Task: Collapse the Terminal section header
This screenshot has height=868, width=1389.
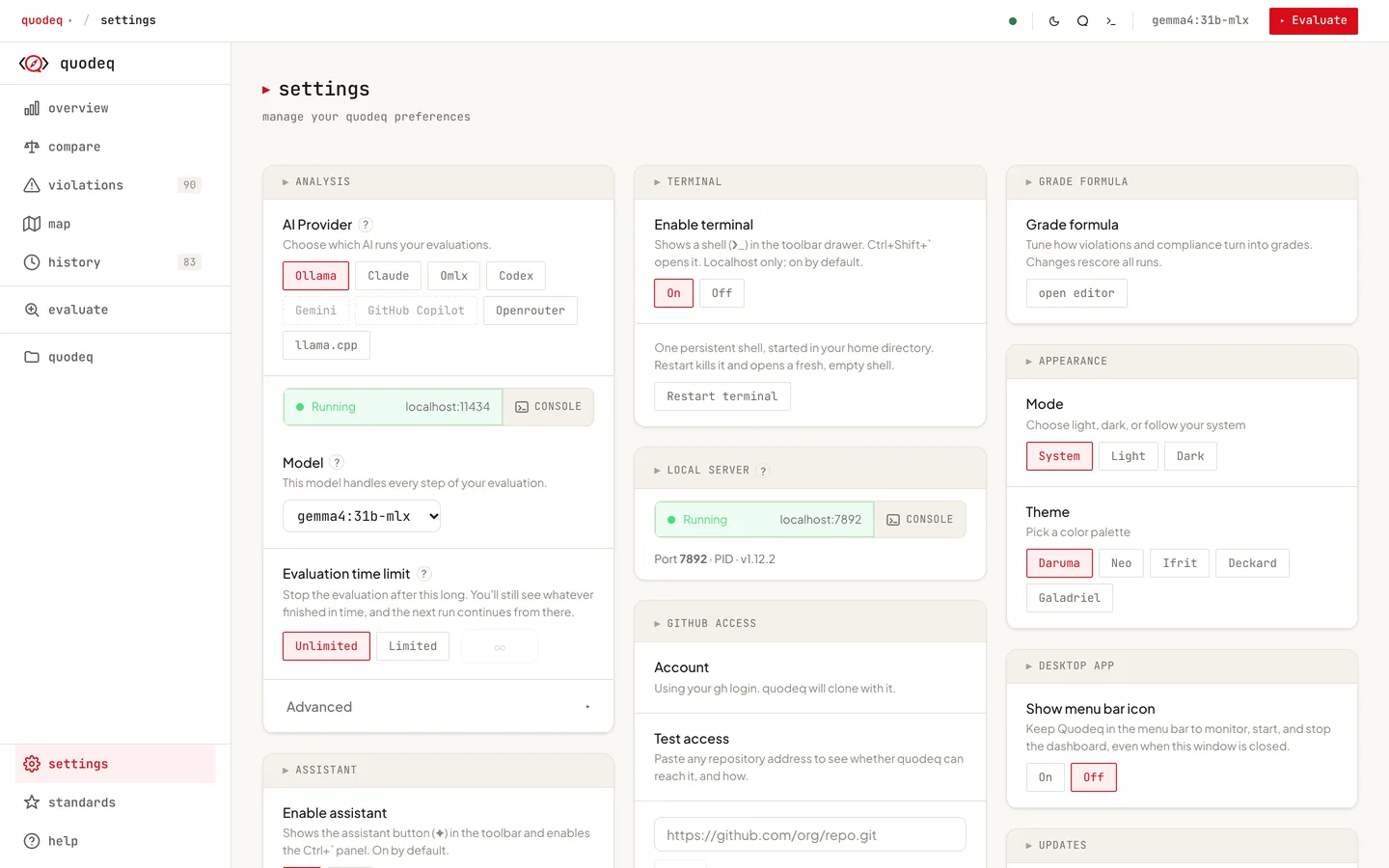Action: 810,182
